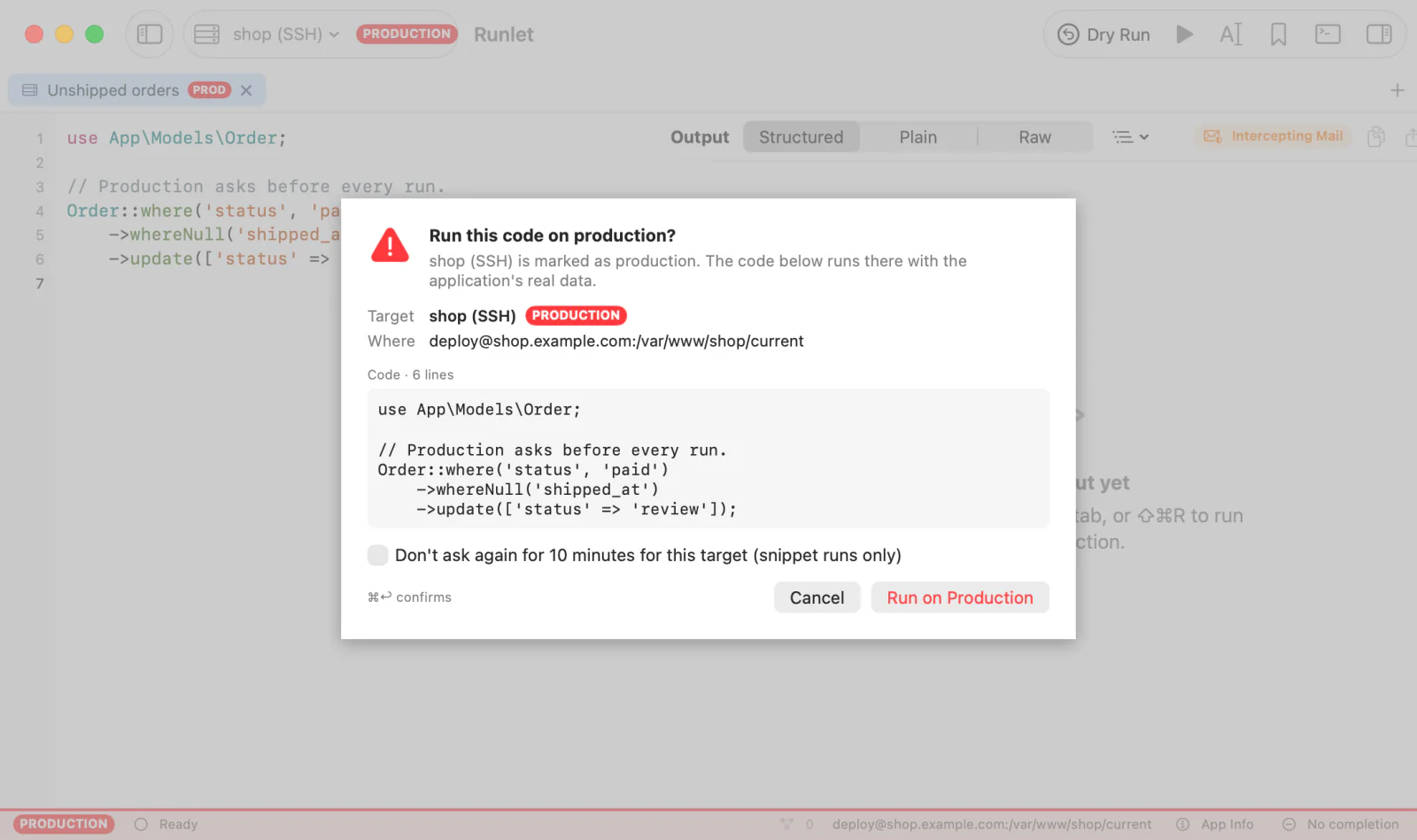Image resolution: width=1417 pixels, height=840 pixels.
Task: Click the code preview block in dialog
Action: coord(708,459)
